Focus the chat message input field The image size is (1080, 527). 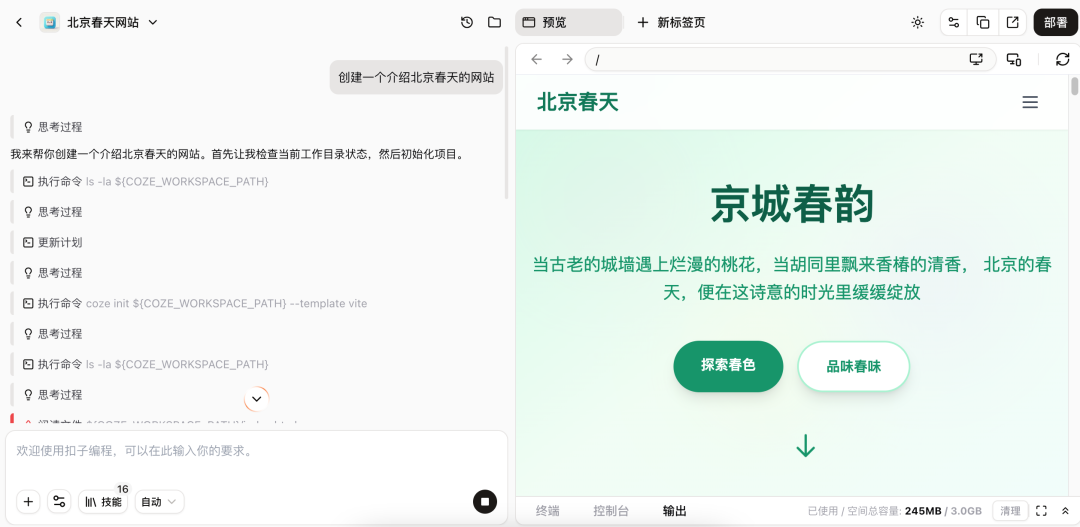pyautogui.click(x=250, y=452)
